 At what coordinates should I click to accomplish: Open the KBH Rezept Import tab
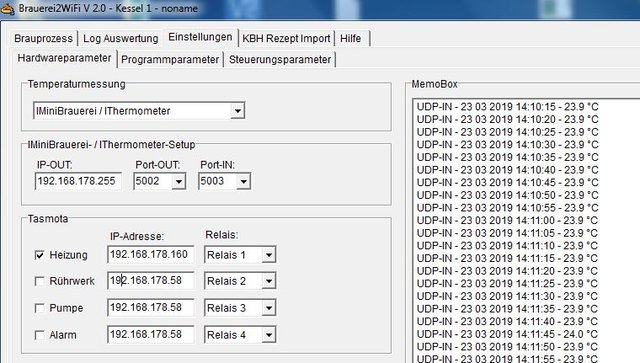point(286,39)
